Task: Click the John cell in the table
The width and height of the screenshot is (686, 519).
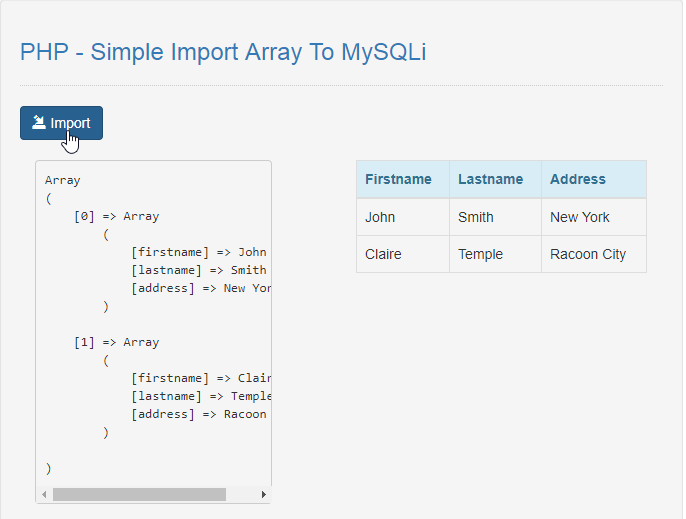Action: tap(403, 217)
